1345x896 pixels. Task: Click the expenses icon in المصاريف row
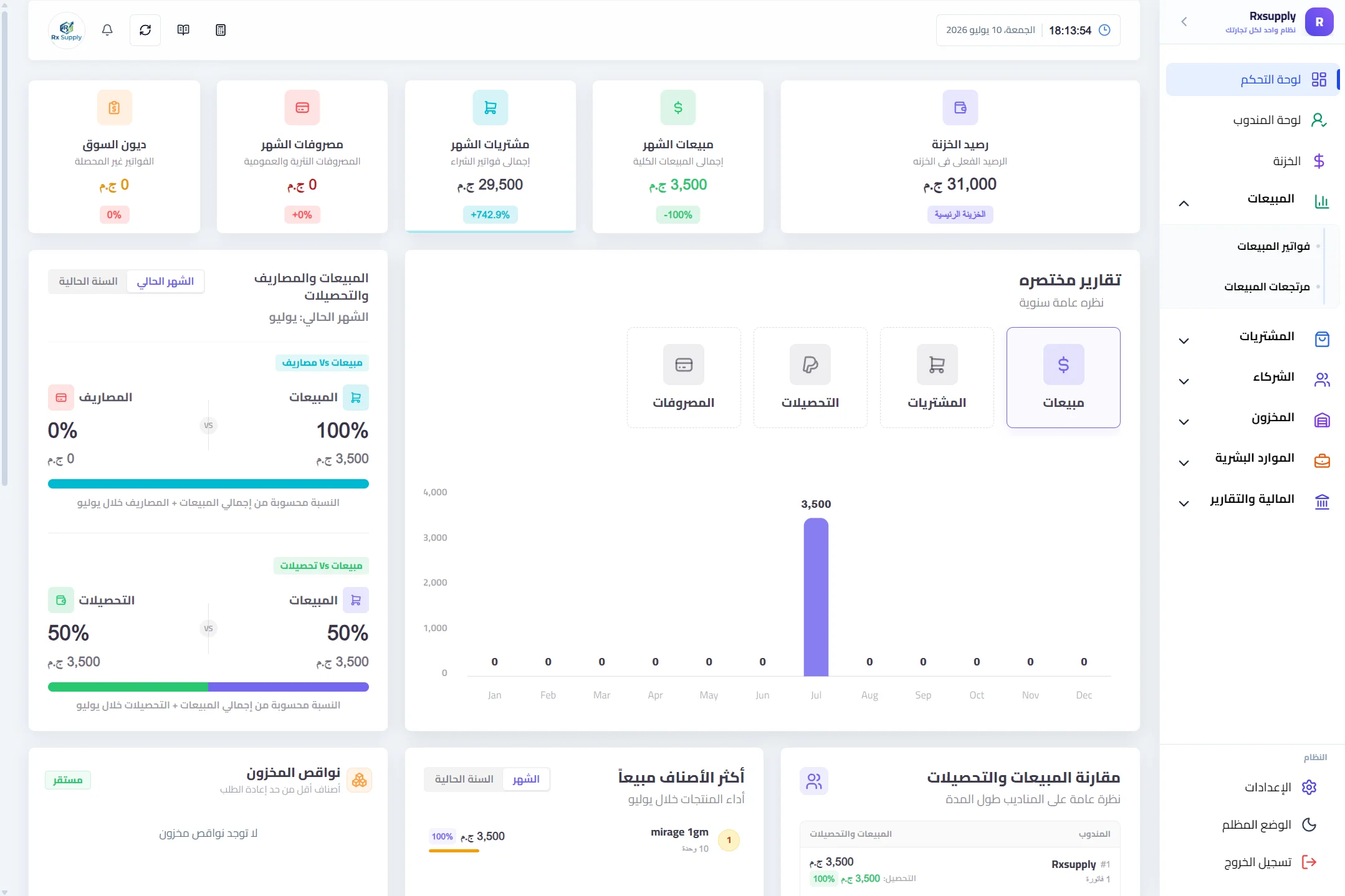point(61,398)
